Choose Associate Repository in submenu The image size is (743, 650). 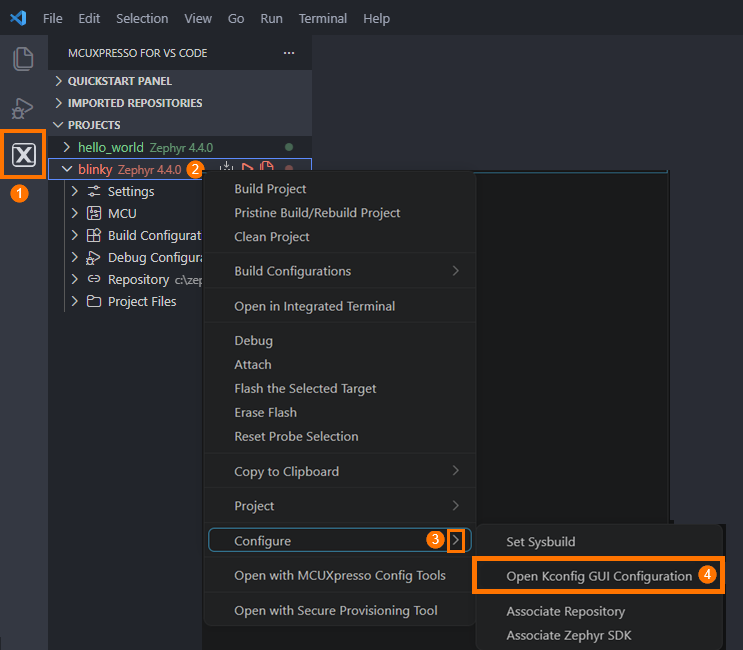(x=599, y=612)
